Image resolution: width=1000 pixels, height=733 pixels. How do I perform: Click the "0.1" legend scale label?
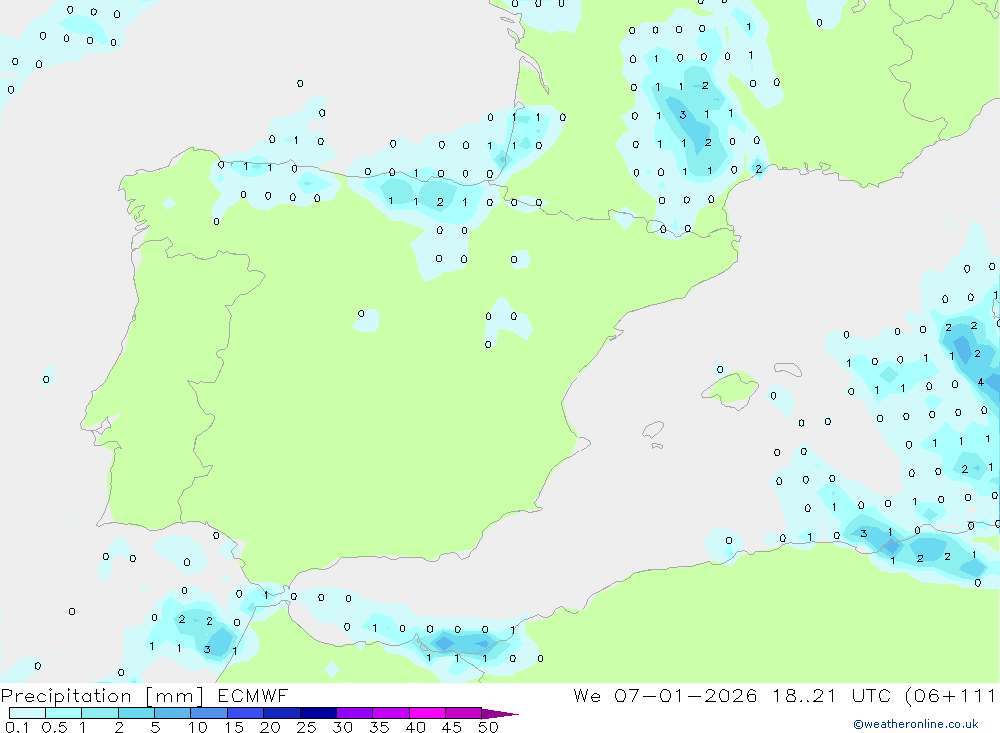pos(17,727)
